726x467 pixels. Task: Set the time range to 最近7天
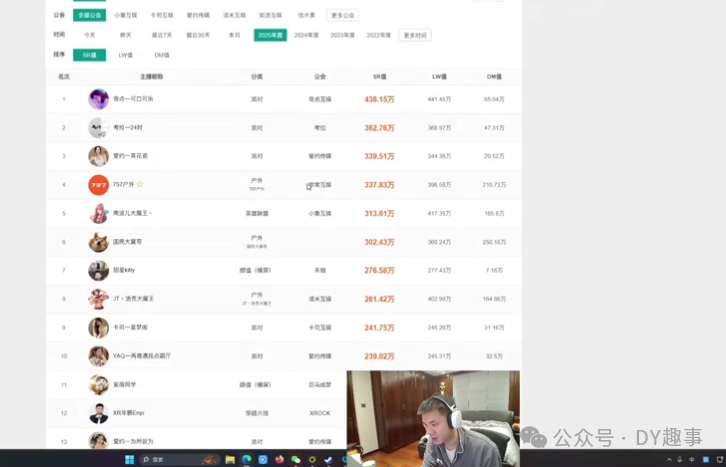coord(162,35)
